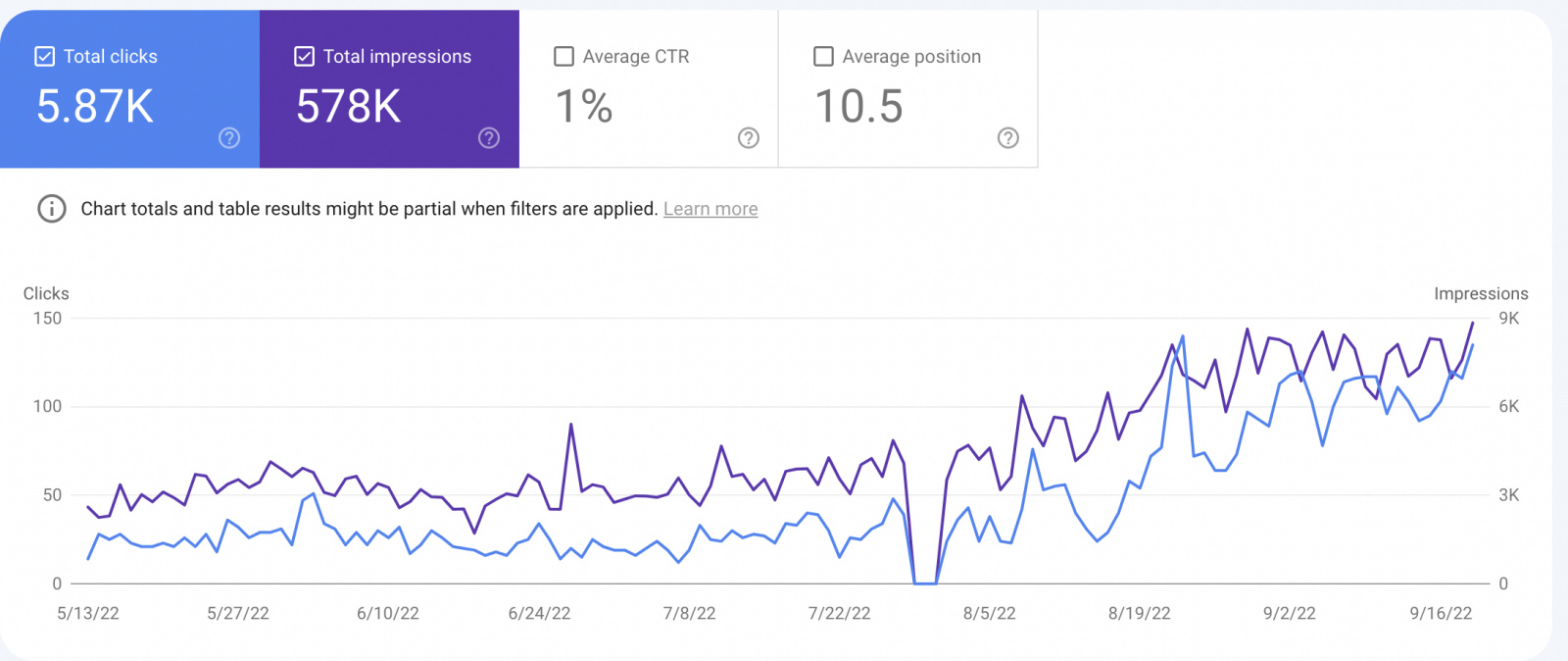The width and height of the screenshot is (1568, 661).
Task: Click the 9/16/22 date label on chart axis
Action: point(1441,613)
